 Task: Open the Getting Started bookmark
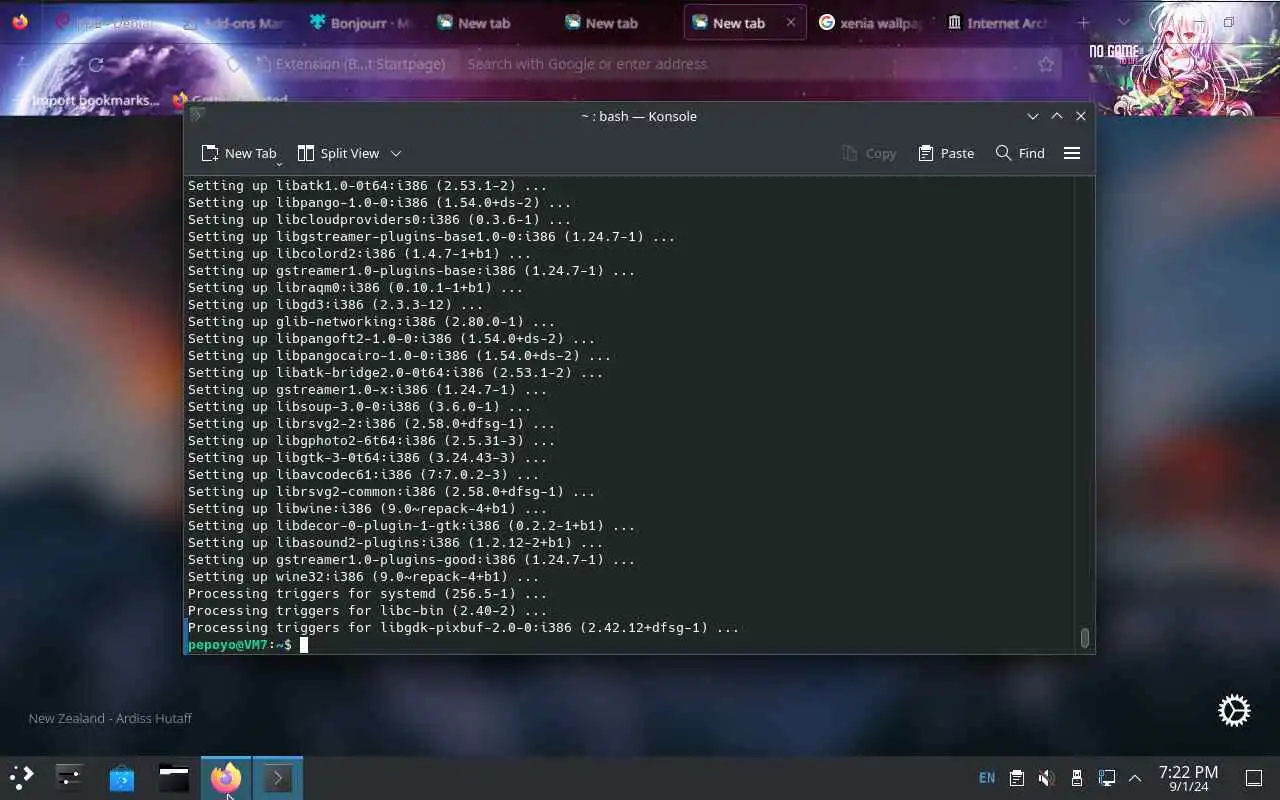[x=230, y=100]
